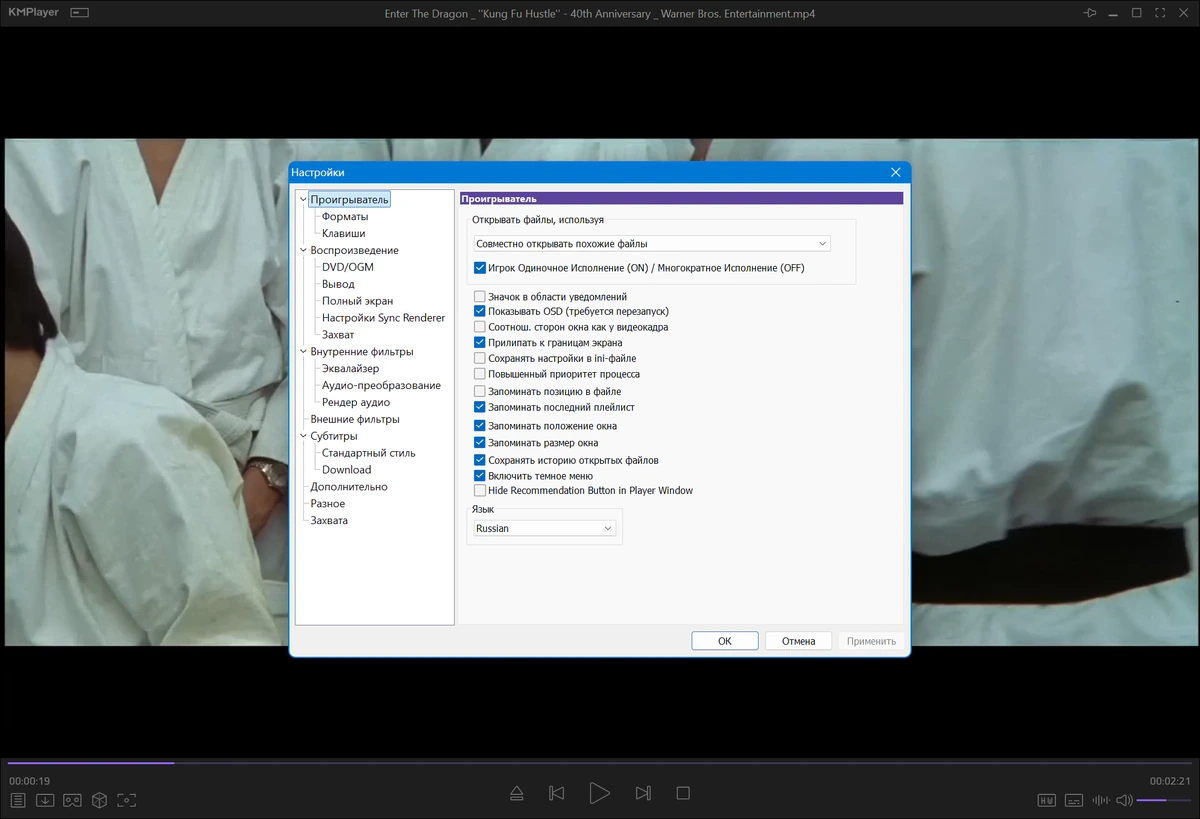Select Стандартный стиль under Субтитры
Image resolution: width=1200 pixels, height=819 pixels.
[x=369, y=453]
